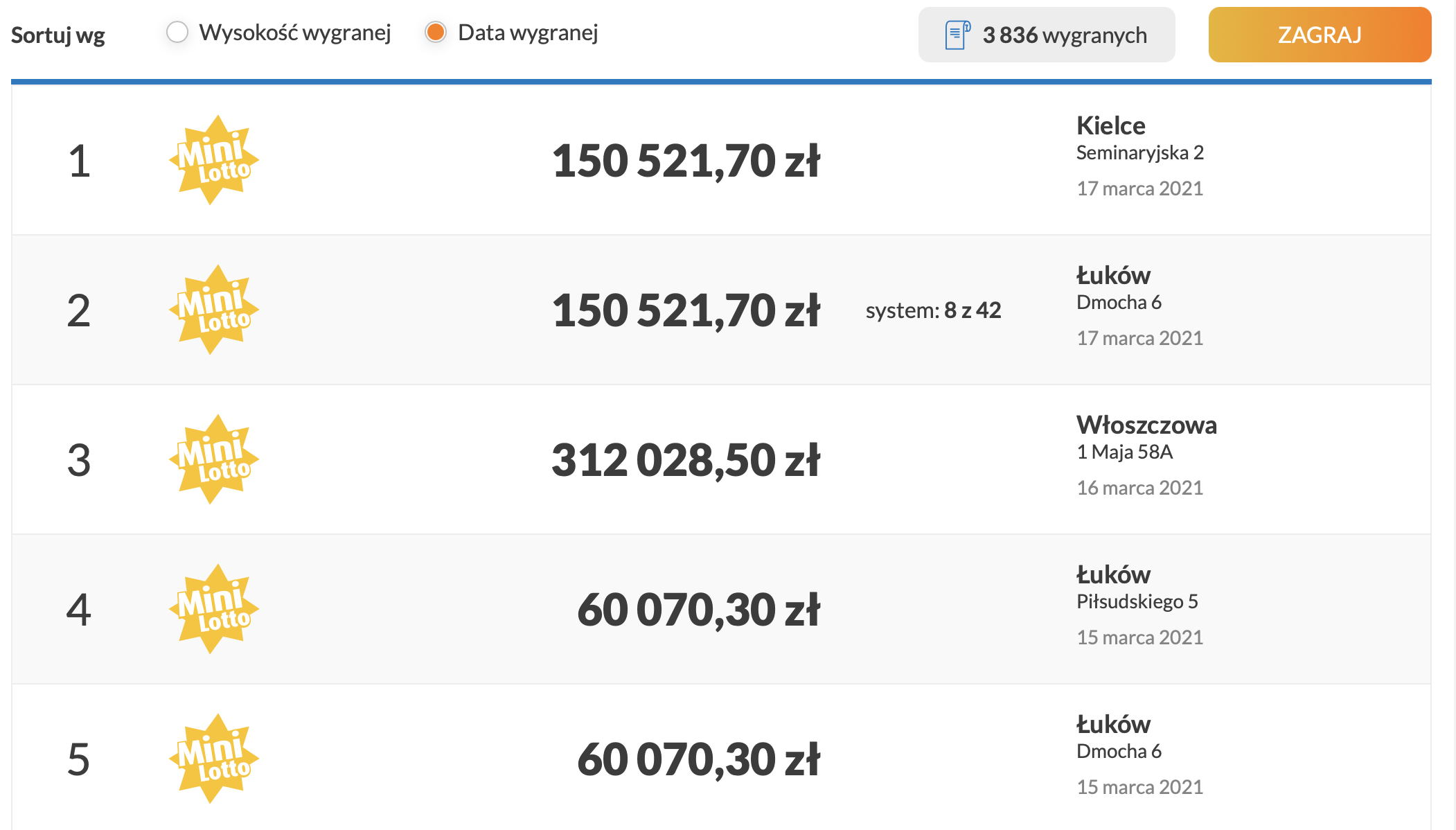Click Mini Lotto logo in row 3
The height and width of the screenshot is (830, 1456).
[x=213, y=459]
